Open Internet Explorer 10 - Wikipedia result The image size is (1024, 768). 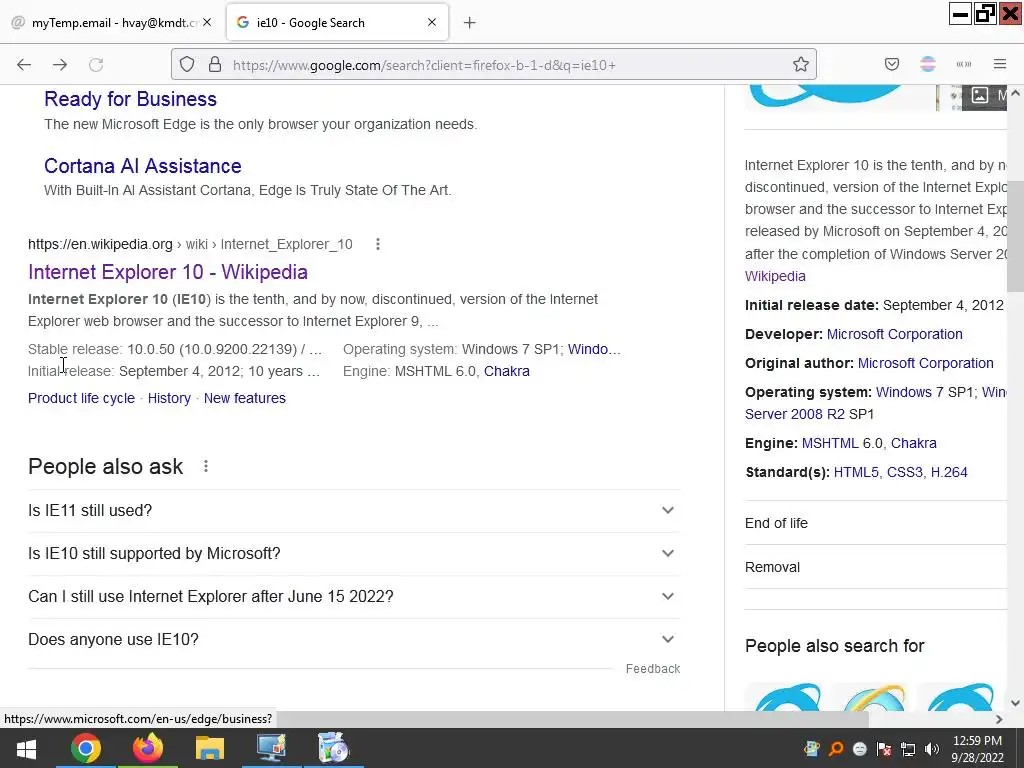(x=168, y=272)
